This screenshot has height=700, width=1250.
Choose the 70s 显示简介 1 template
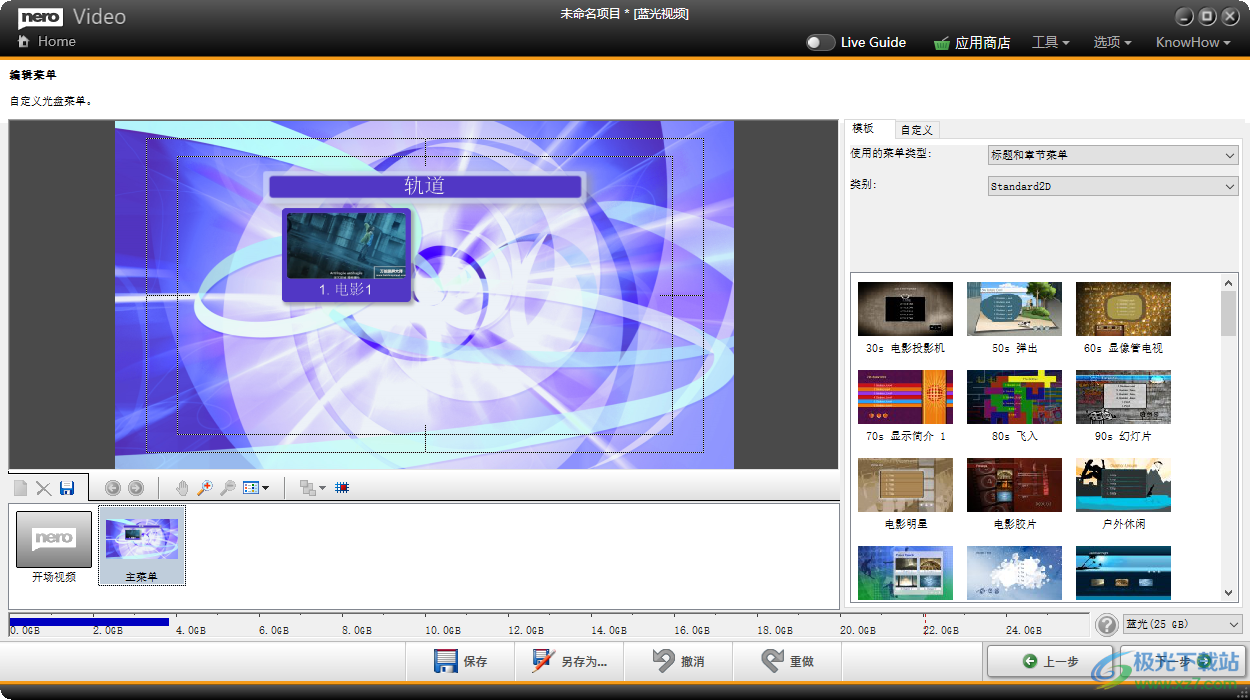(x=905, y=406)
